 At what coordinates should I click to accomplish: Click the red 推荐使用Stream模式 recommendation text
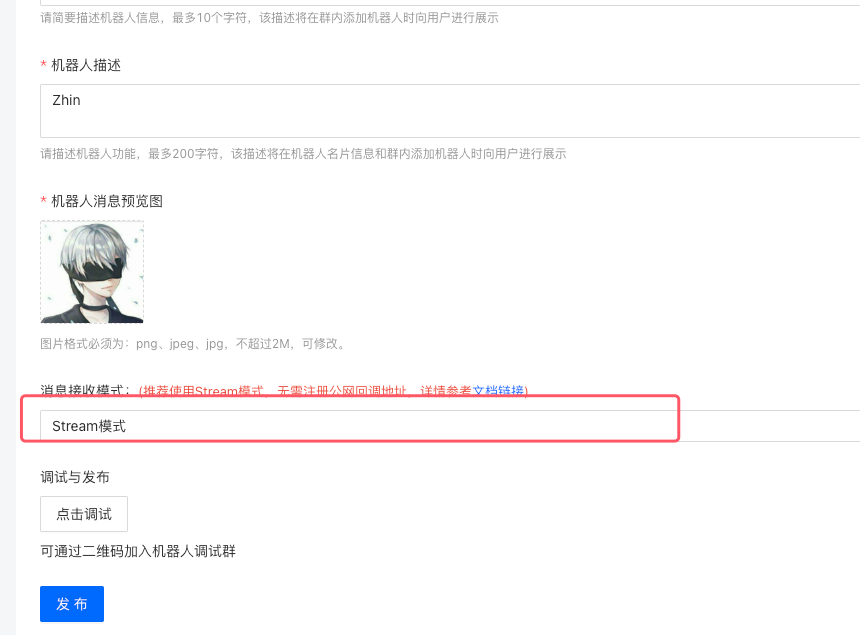202,390
